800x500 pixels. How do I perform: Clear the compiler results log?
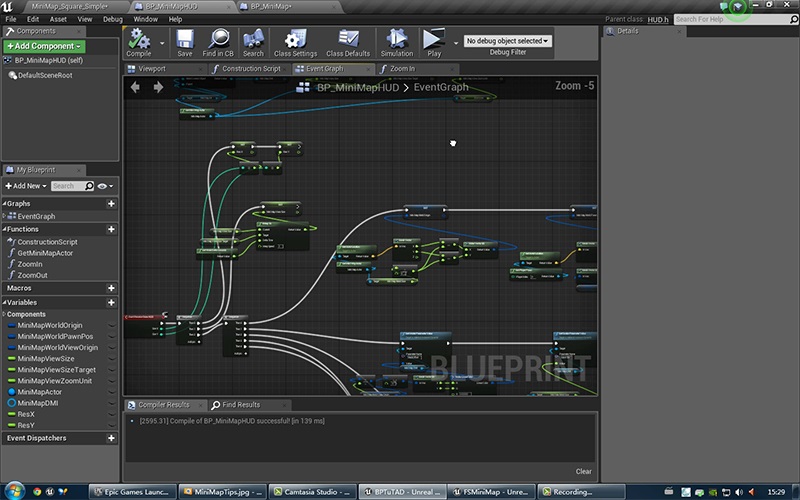pos(584,471)
